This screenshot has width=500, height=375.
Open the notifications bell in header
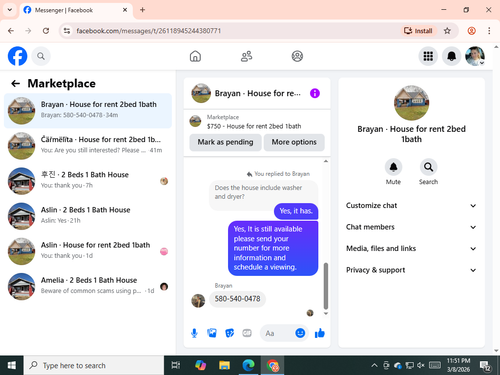(x=451, y=56)
